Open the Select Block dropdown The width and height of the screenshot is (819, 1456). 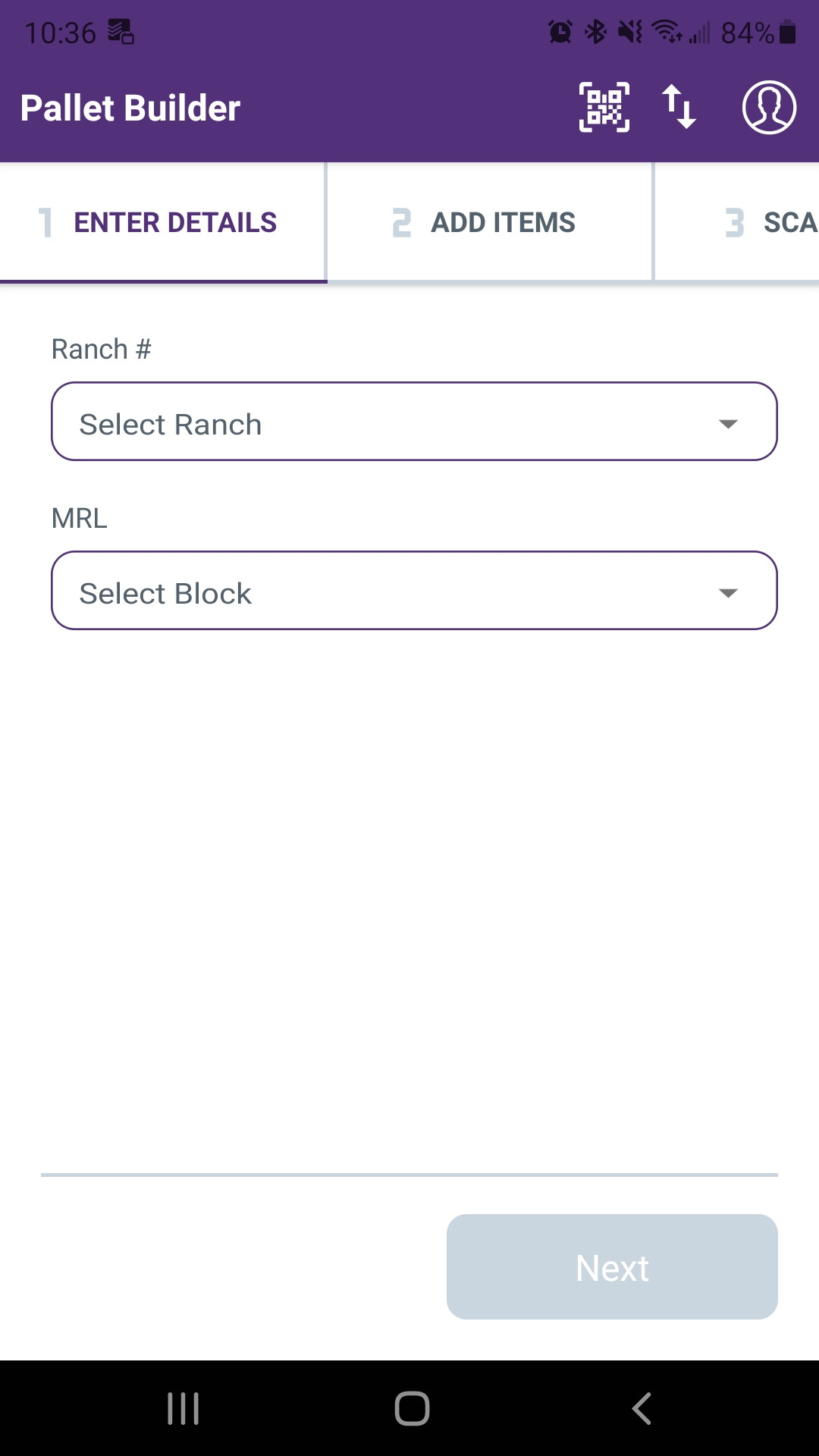point(414,591)
